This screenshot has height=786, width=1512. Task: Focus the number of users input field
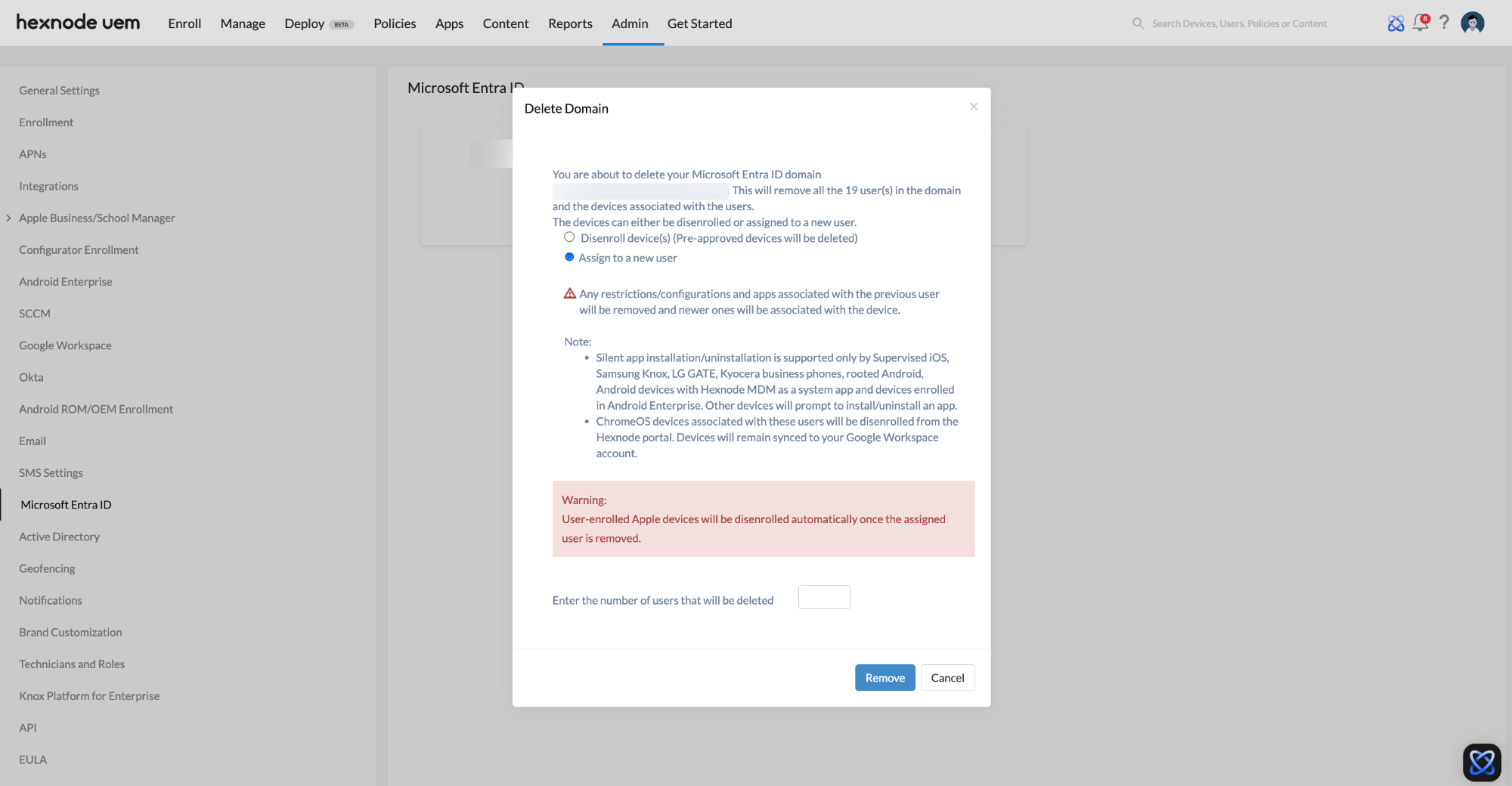pos(824,597)
